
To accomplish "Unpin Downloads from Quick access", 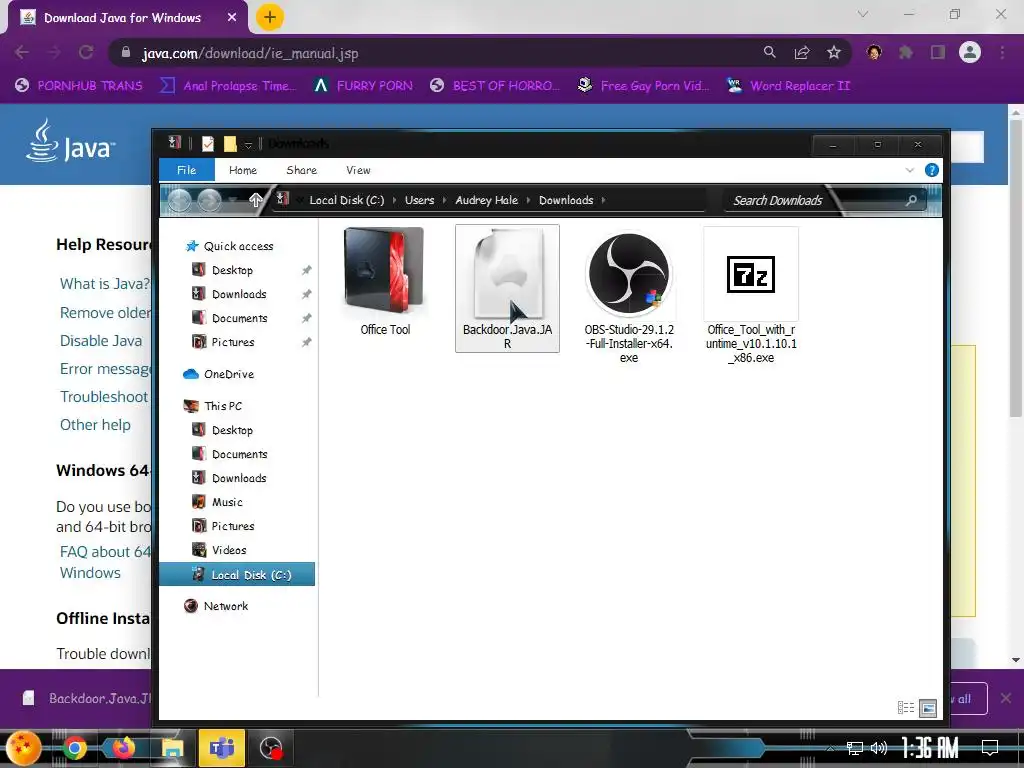I will (306, 295).
